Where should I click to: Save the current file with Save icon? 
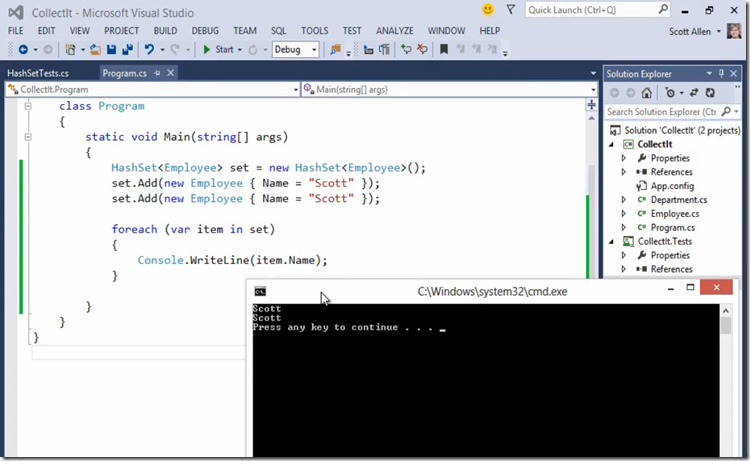111,49
